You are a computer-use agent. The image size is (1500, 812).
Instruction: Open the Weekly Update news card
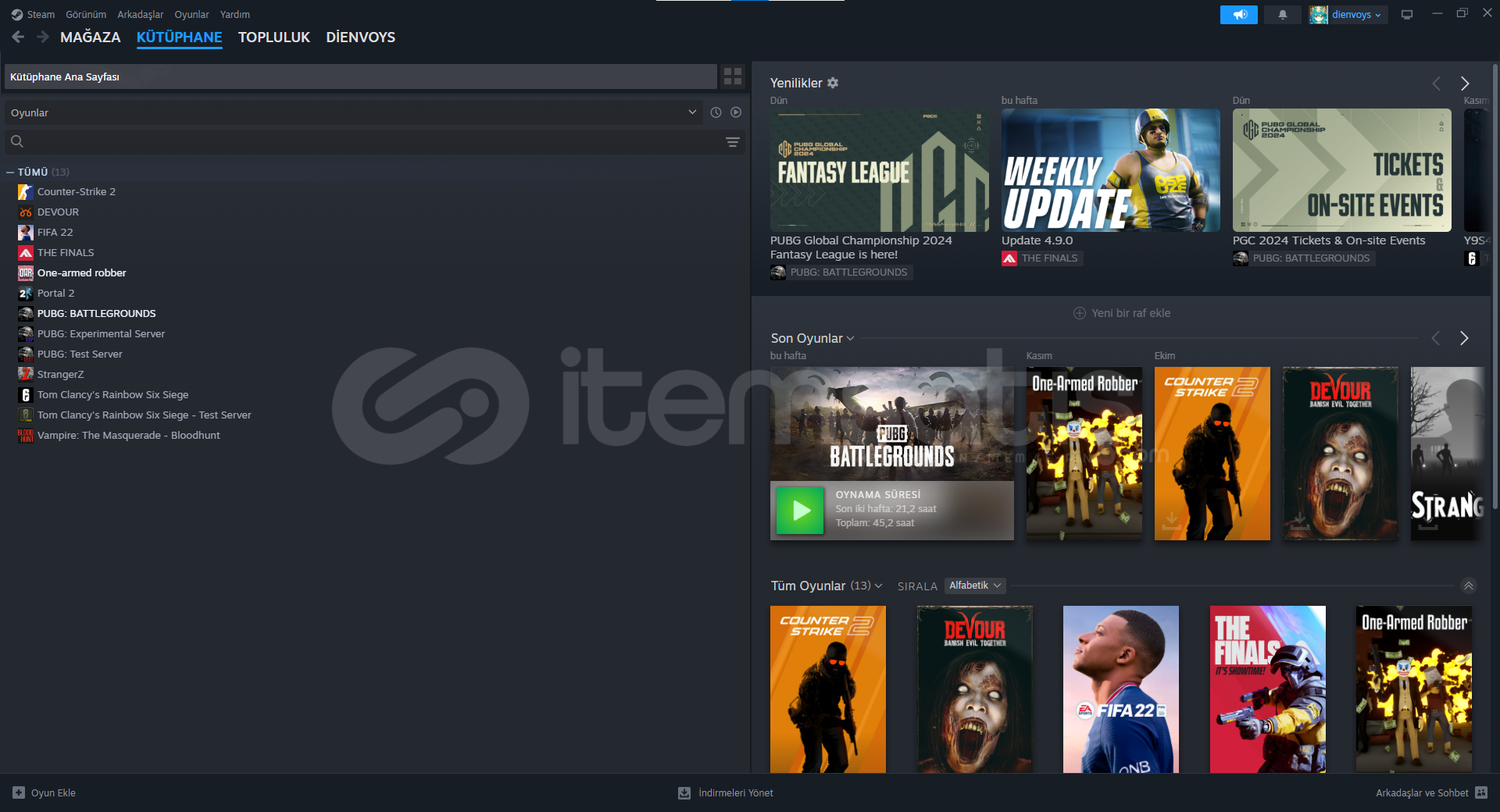(1110, 170)
